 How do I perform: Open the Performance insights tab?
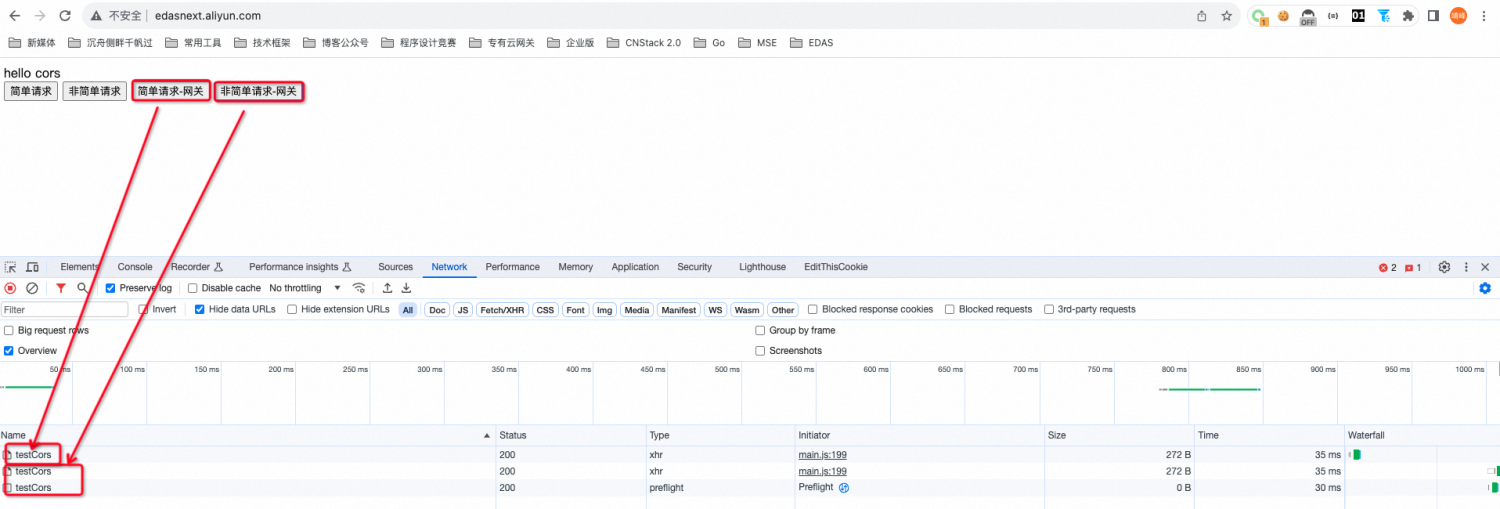click(x=300, y=267)
